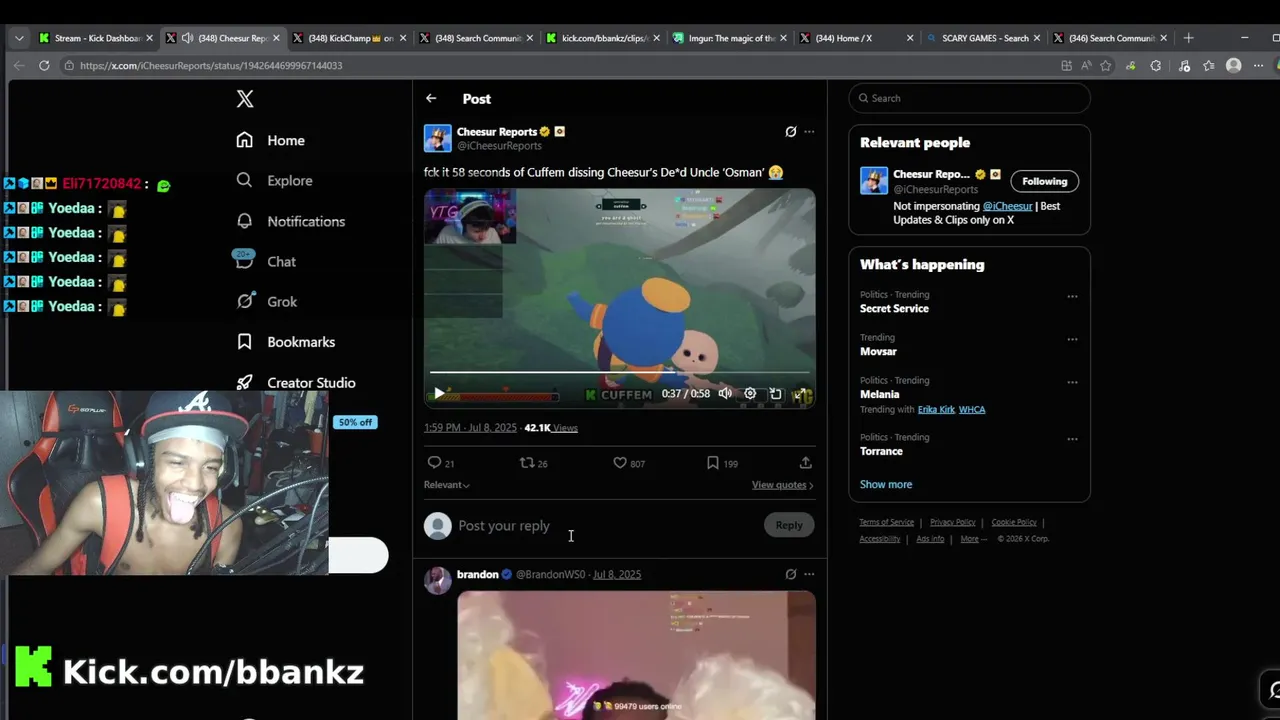1280x720 pixels.
Task: Open Secret Service trending topic
Action: [x=894, y=308]
